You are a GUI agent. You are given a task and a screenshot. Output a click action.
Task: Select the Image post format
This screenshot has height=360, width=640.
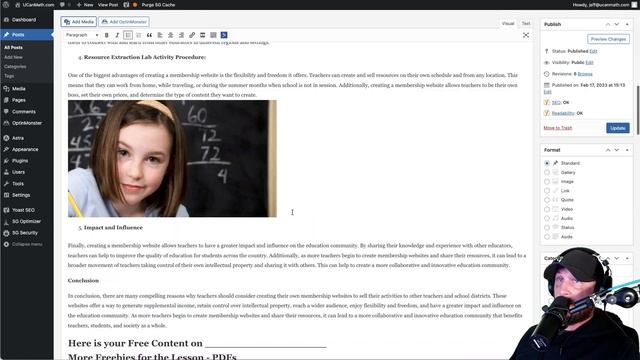click(547, 181)
